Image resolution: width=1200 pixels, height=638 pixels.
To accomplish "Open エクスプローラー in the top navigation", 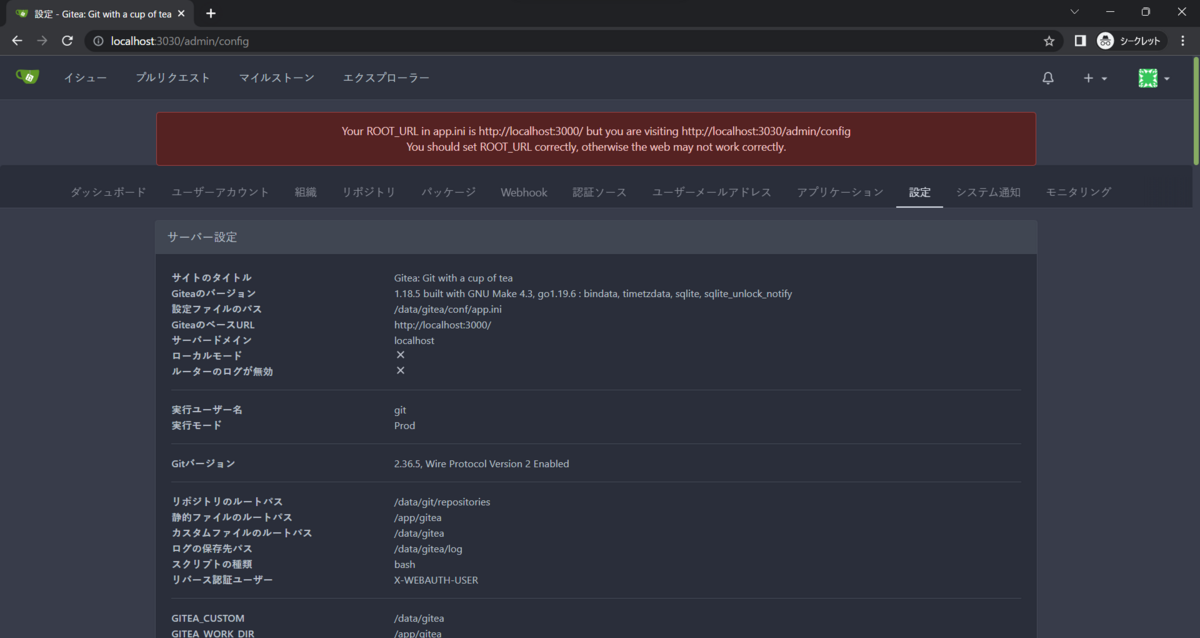I will [386, 78].
